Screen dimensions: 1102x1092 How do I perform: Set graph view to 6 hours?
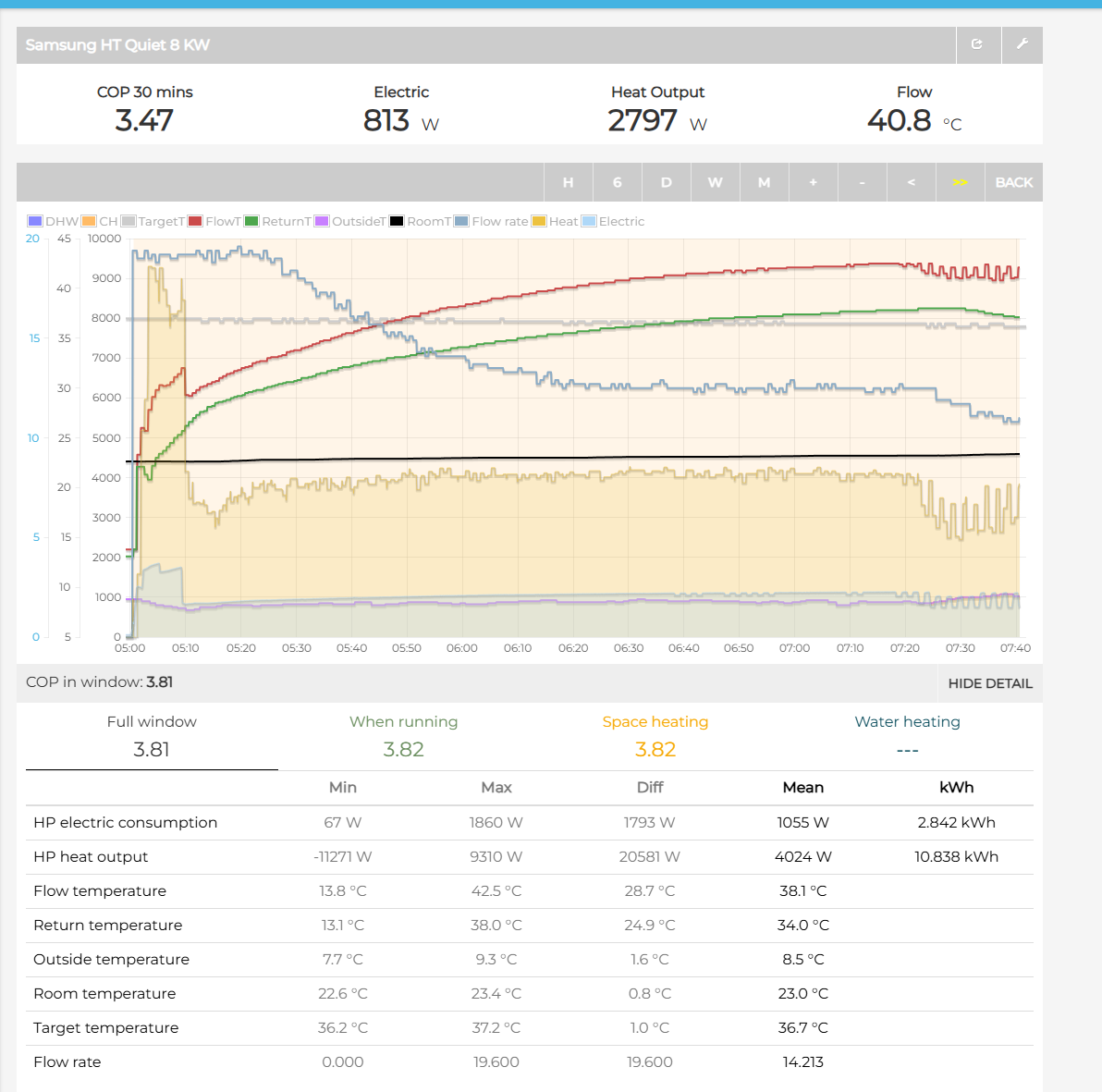[617, 182]
